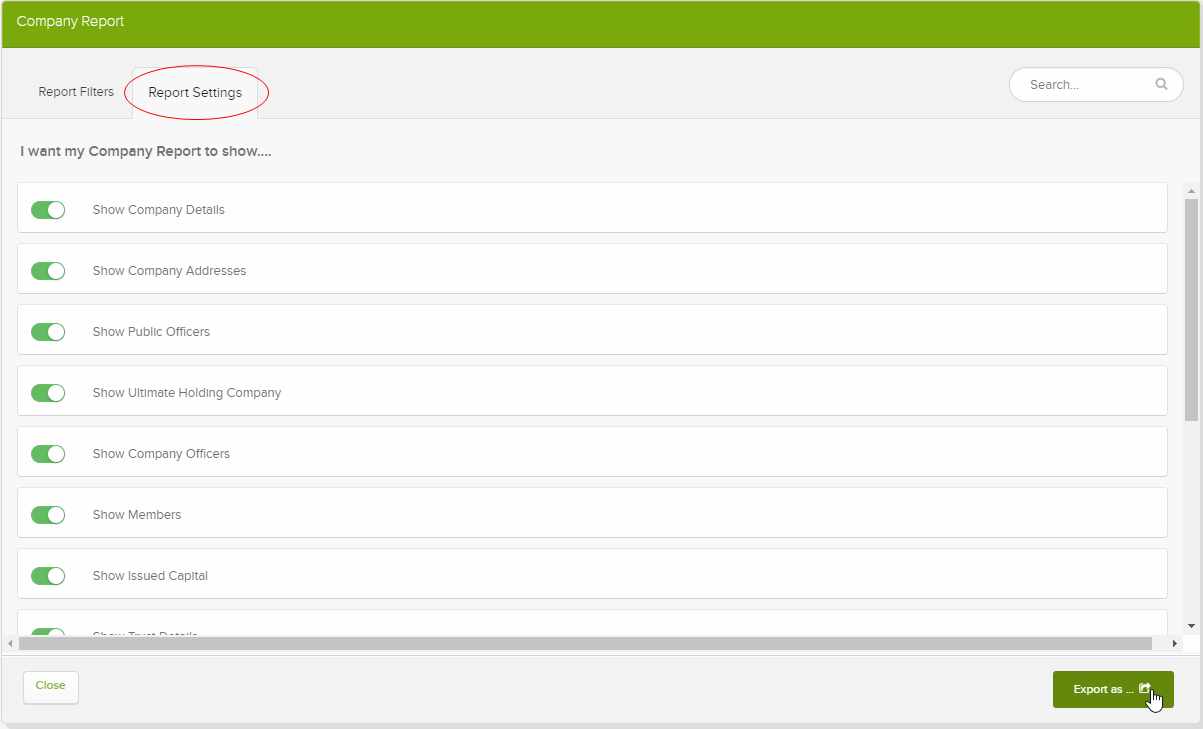Click the vertical scrollbar up arrow
This screenshot has height=729, width=1203.
pos(1191,190)
